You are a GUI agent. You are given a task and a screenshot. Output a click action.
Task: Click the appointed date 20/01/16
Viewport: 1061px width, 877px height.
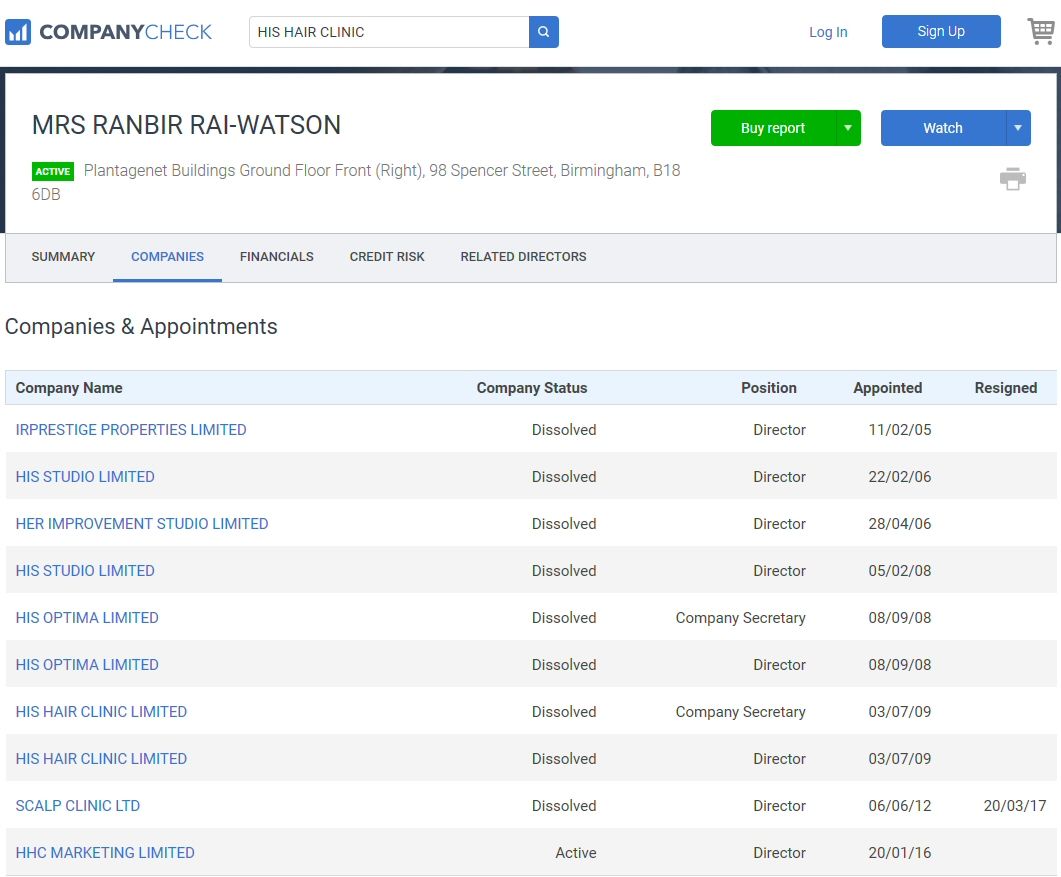pos(900,853)
